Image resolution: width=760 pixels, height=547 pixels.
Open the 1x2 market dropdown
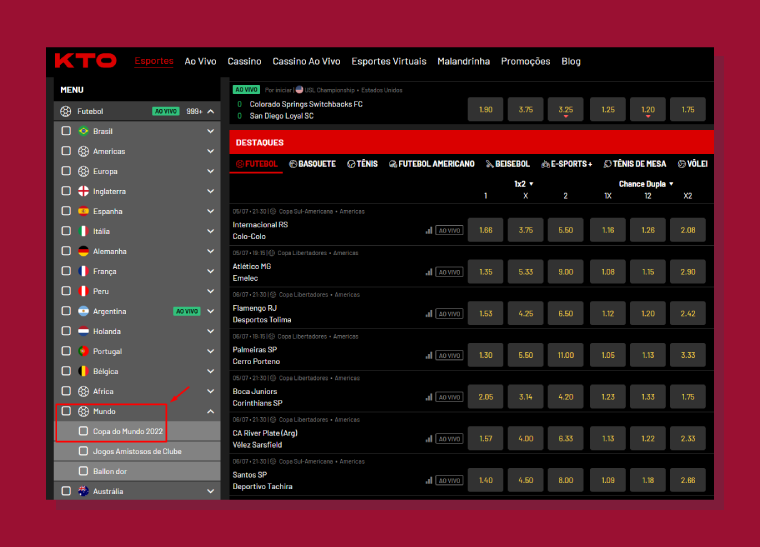[524, 184]
